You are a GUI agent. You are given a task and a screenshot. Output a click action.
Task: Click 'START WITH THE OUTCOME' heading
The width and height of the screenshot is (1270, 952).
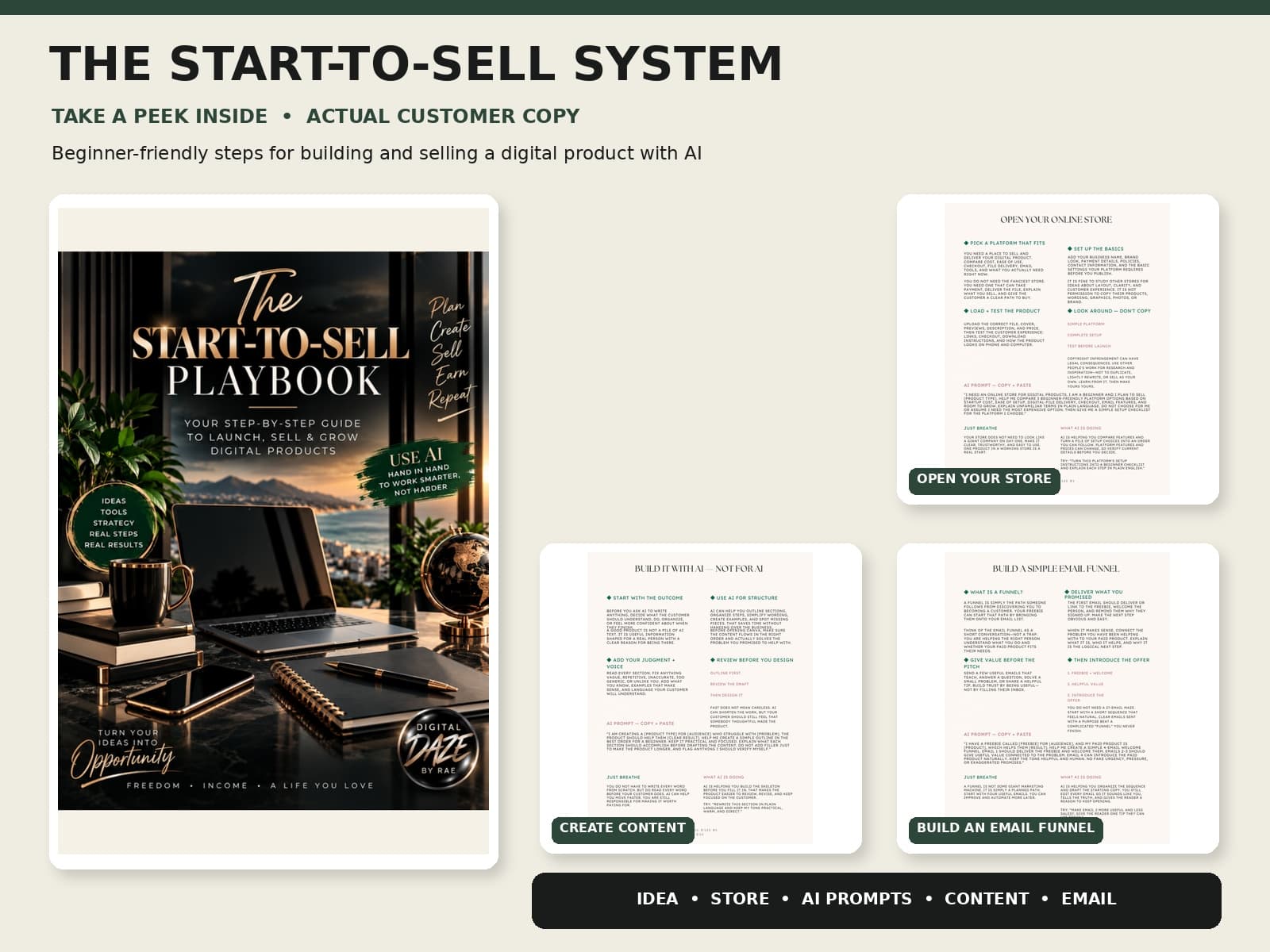click(x=645, y=598)
